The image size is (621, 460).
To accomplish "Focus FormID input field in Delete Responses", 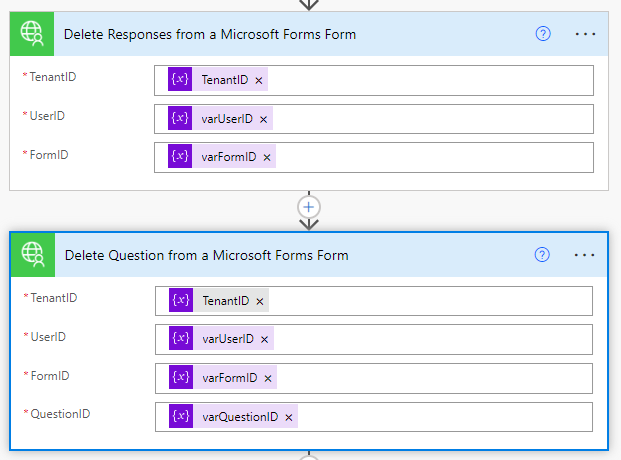I will pyautogui.click(x=374, y=158).
